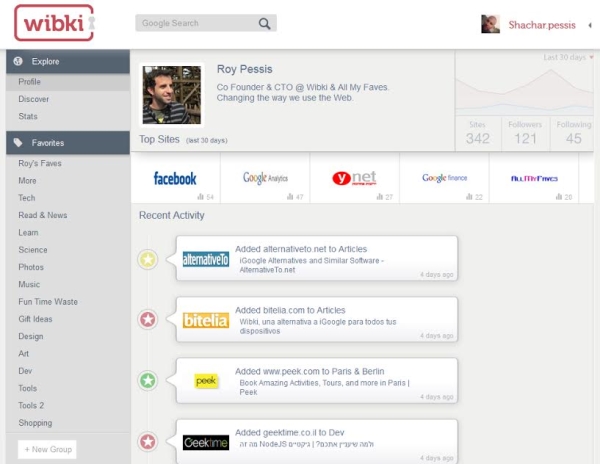Image resolution: width=600 pixels, height=464 pixels.
Task: Select the Explore section header
Action: tap(68, 61)
